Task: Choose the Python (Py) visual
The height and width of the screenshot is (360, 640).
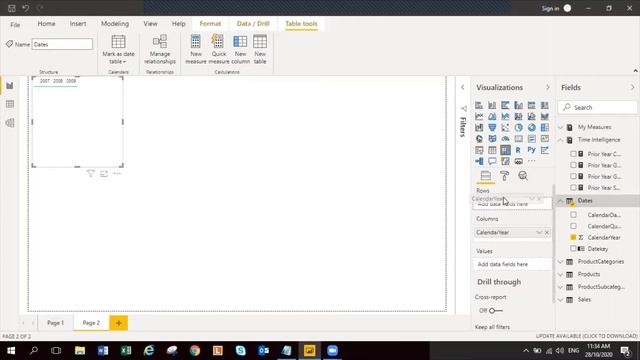Action: (531, 150)
